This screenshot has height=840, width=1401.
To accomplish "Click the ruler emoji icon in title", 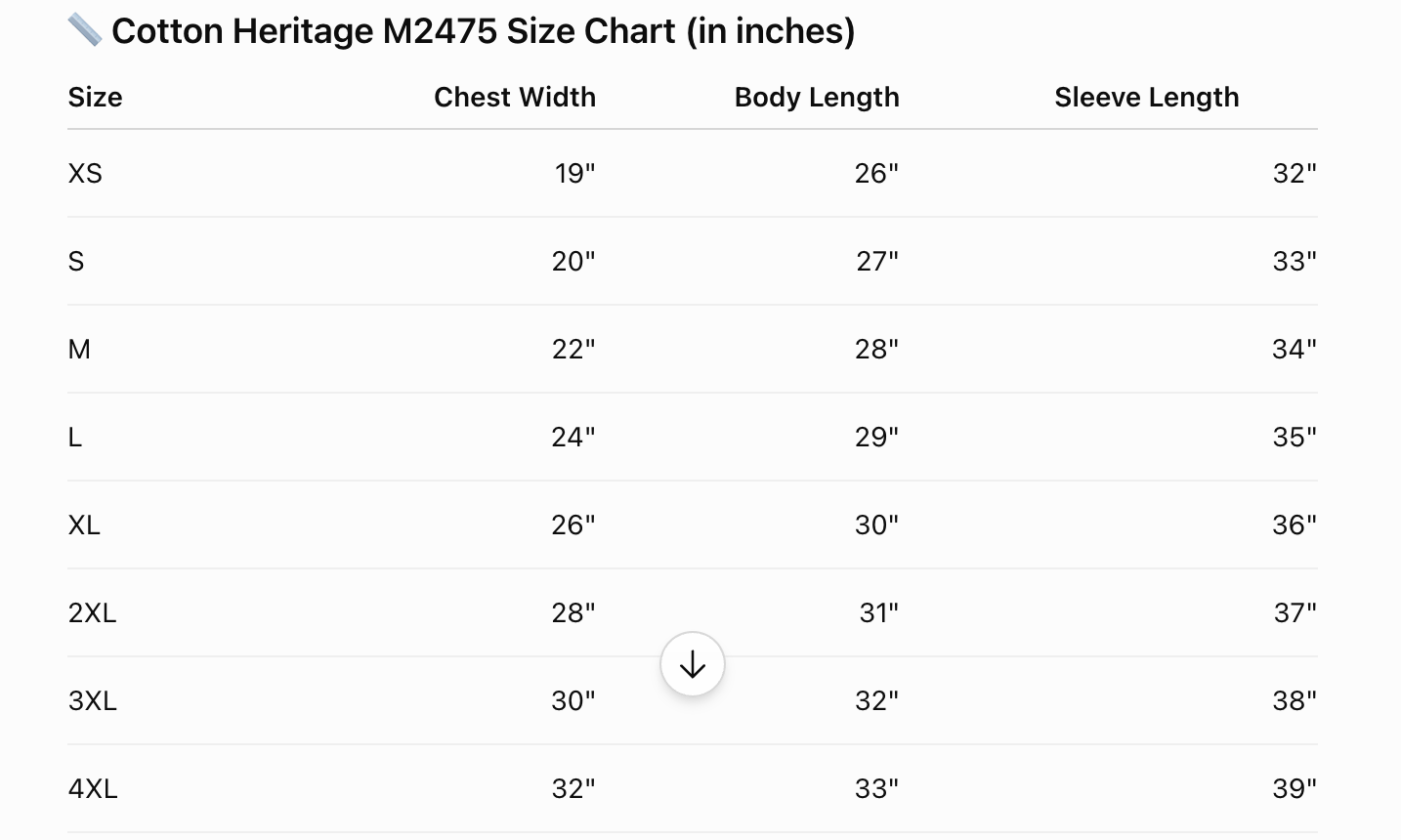I will (85, 30).
